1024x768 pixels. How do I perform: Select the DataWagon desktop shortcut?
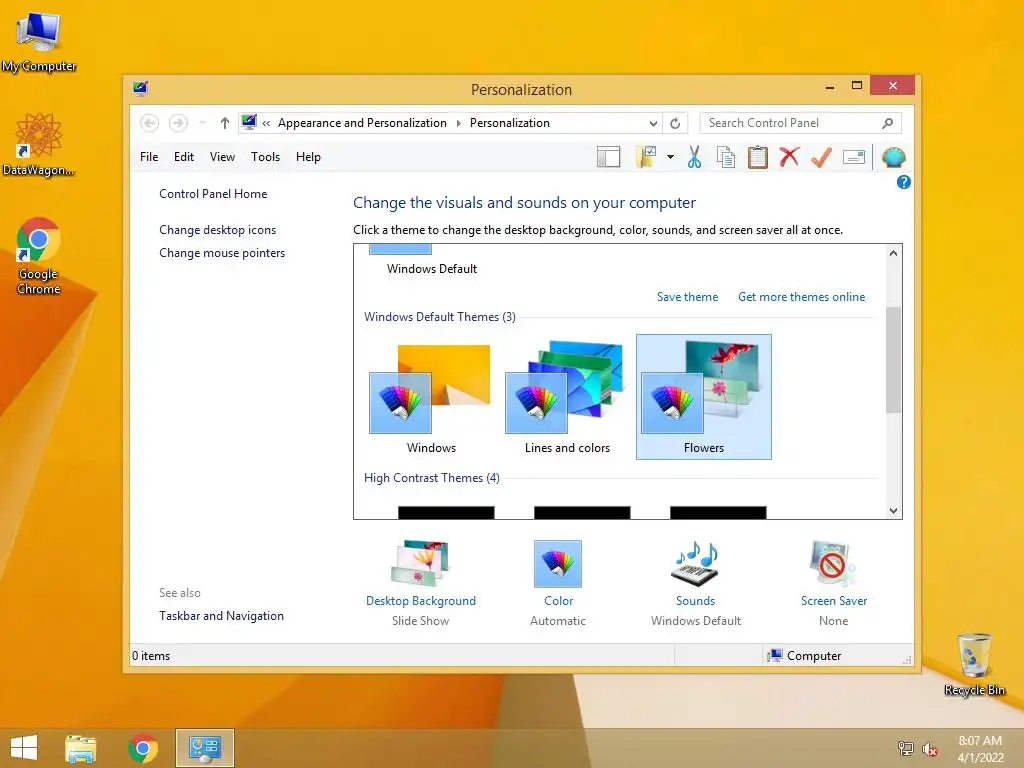click(x=39, y=144)
